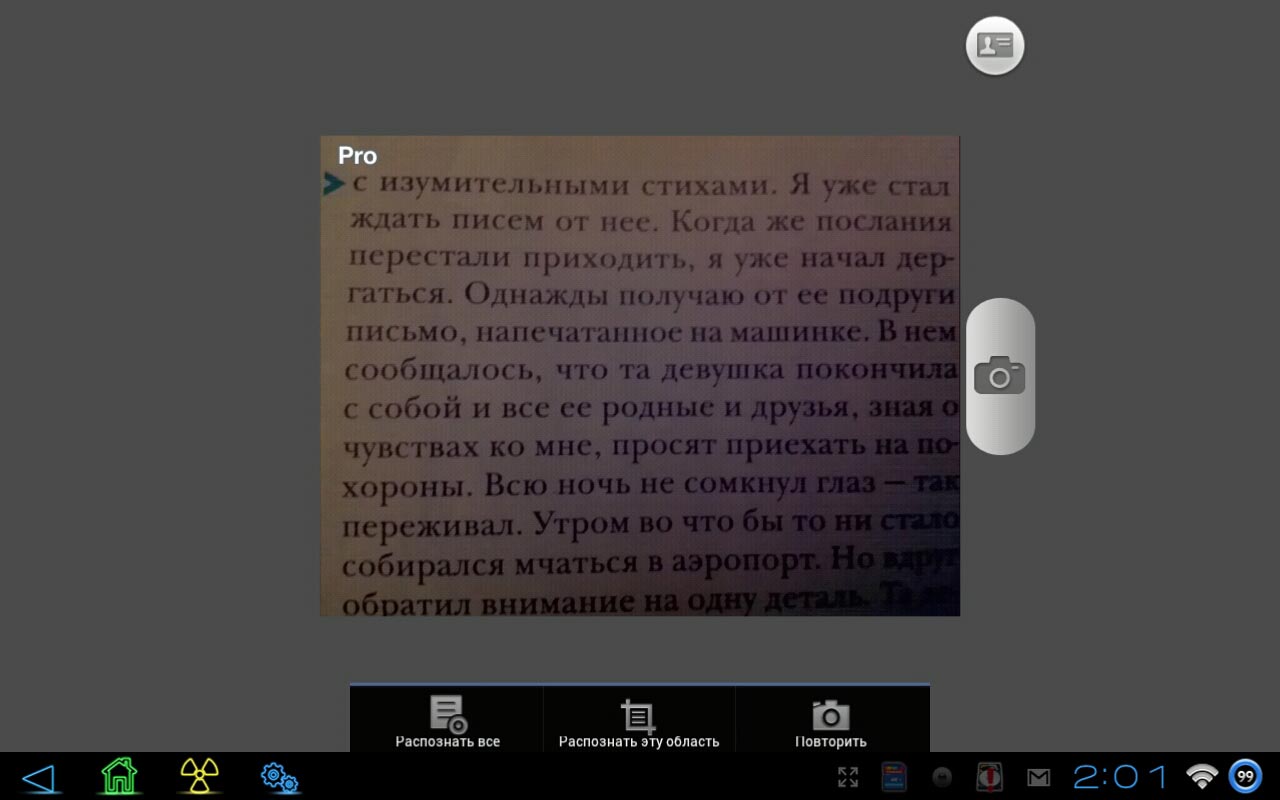The width and height of the screenshot is (1280, 800).
Task: Open settings with blue gears icon
Action: (x=279, y=777)
